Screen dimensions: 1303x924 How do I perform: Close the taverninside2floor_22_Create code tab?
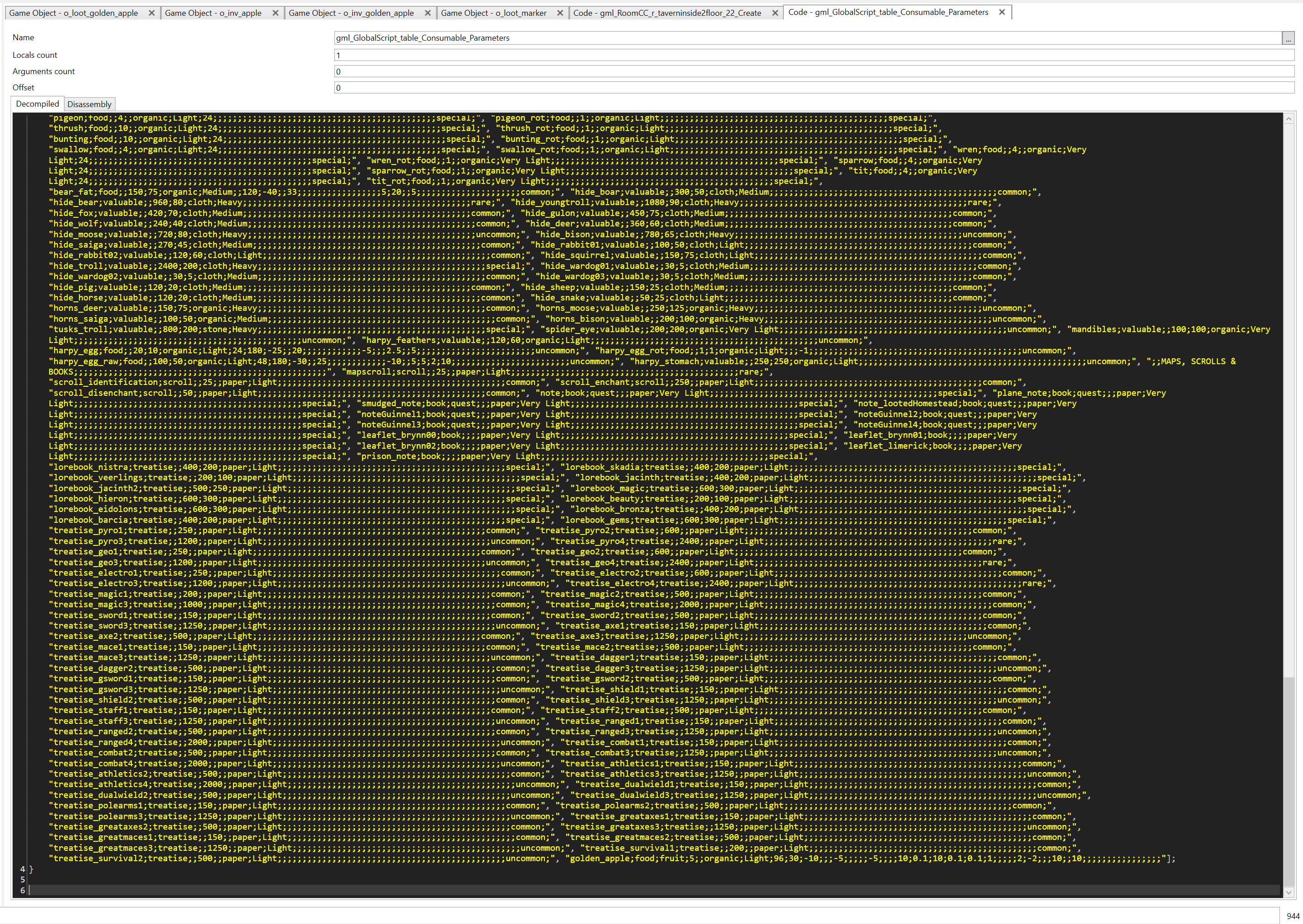point(774,13)
